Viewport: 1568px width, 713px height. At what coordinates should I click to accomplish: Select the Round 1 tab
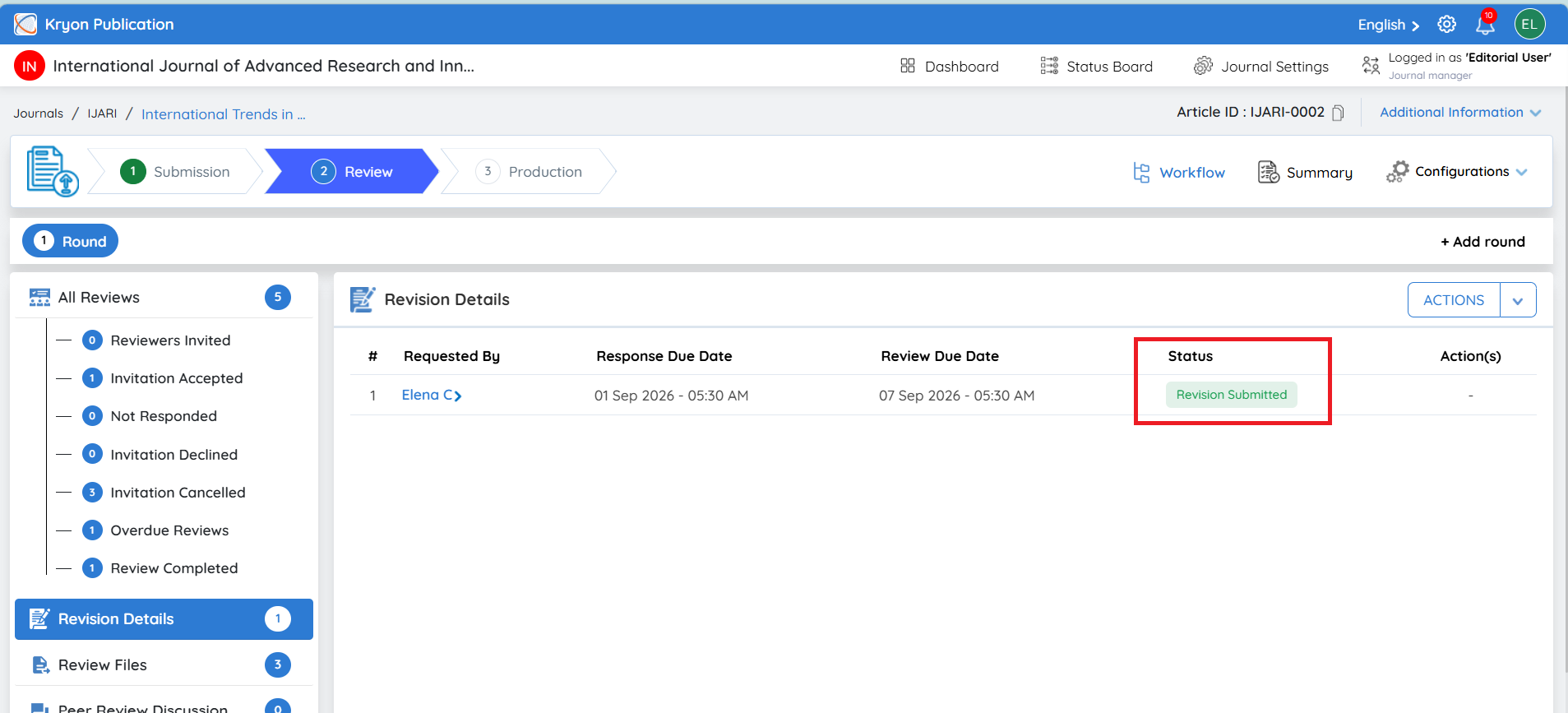(70, 241)
